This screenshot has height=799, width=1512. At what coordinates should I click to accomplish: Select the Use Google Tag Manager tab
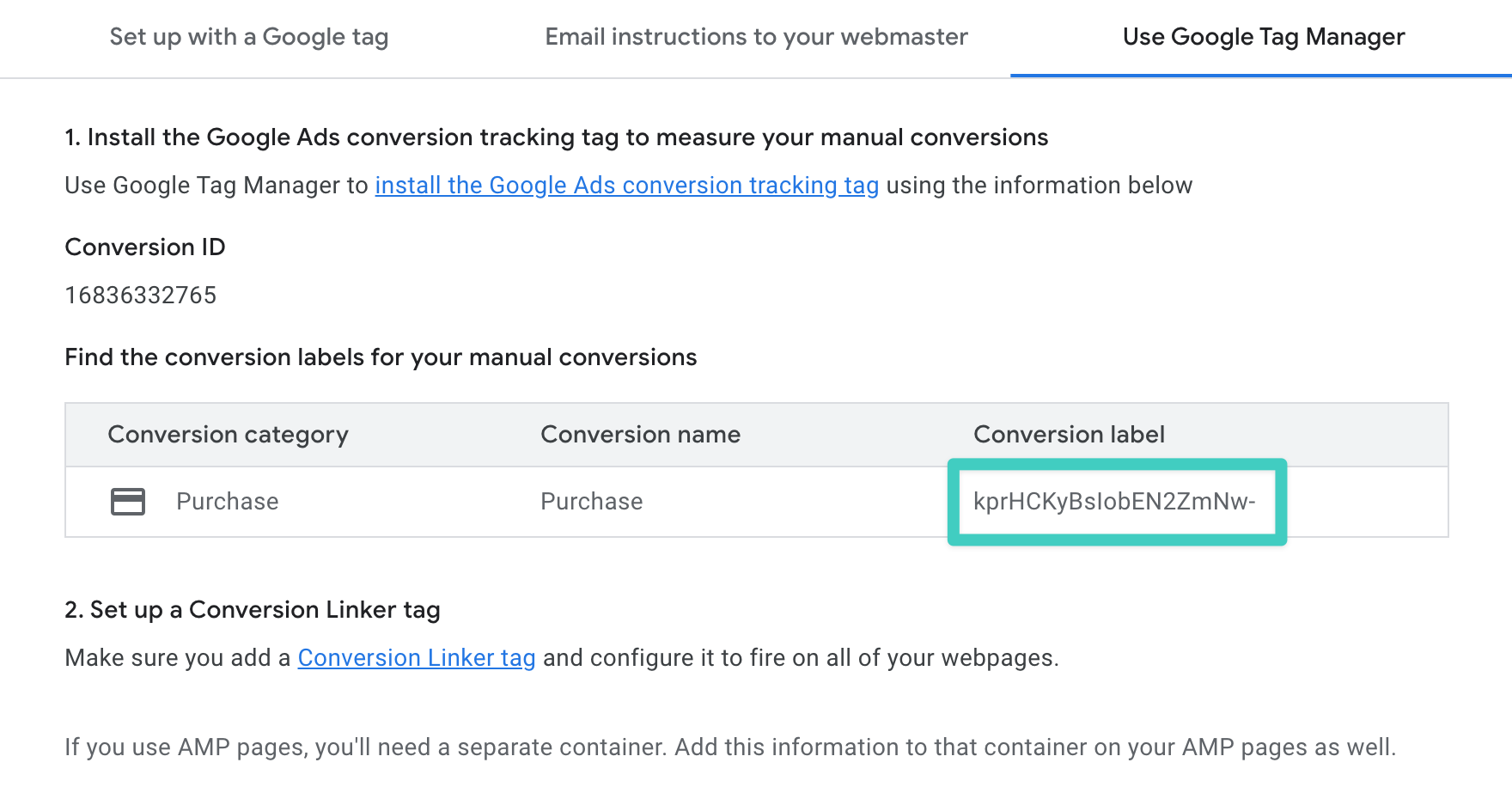point(1263,37)
